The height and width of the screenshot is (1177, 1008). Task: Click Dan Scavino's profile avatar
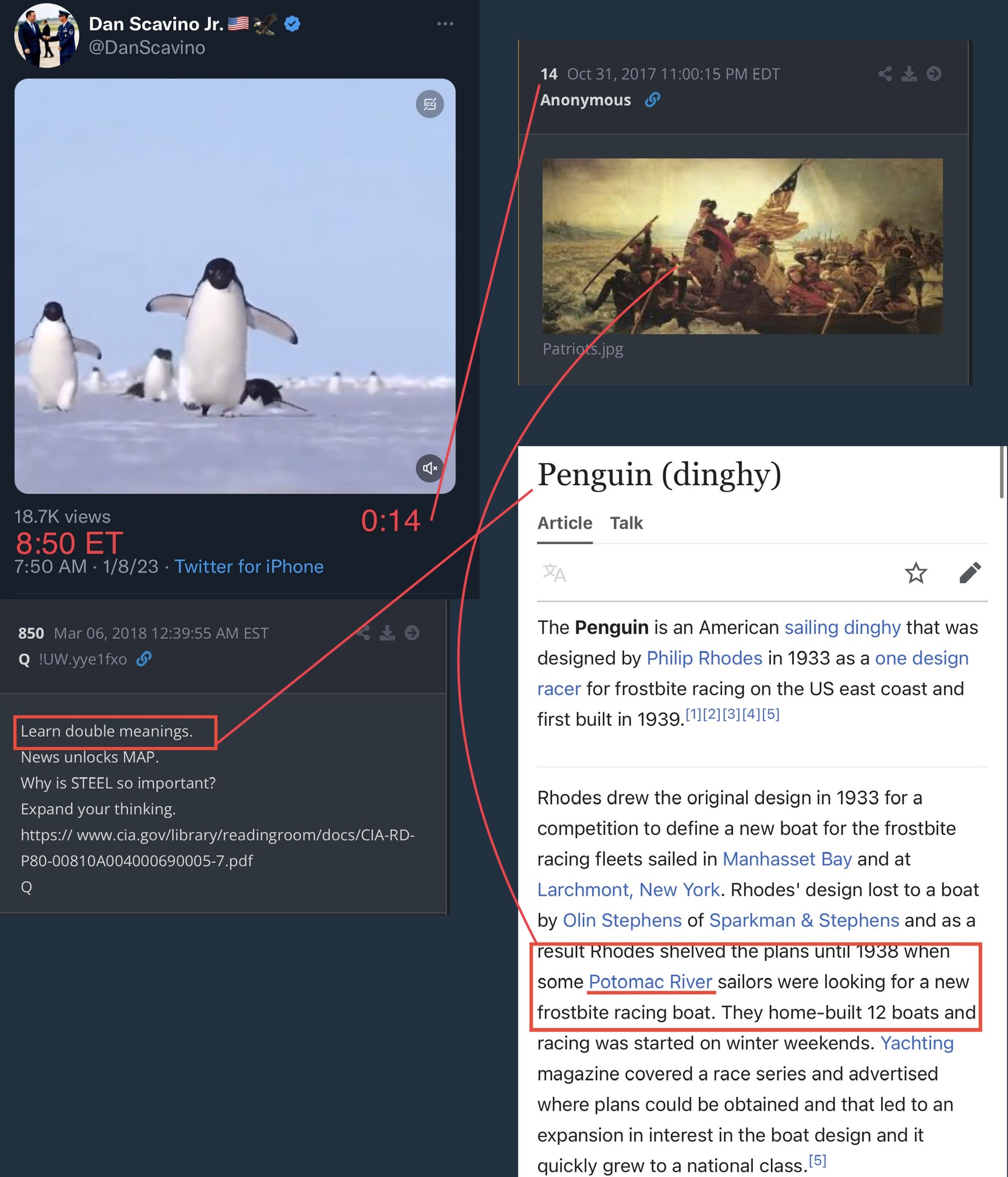tap(47, 36)
